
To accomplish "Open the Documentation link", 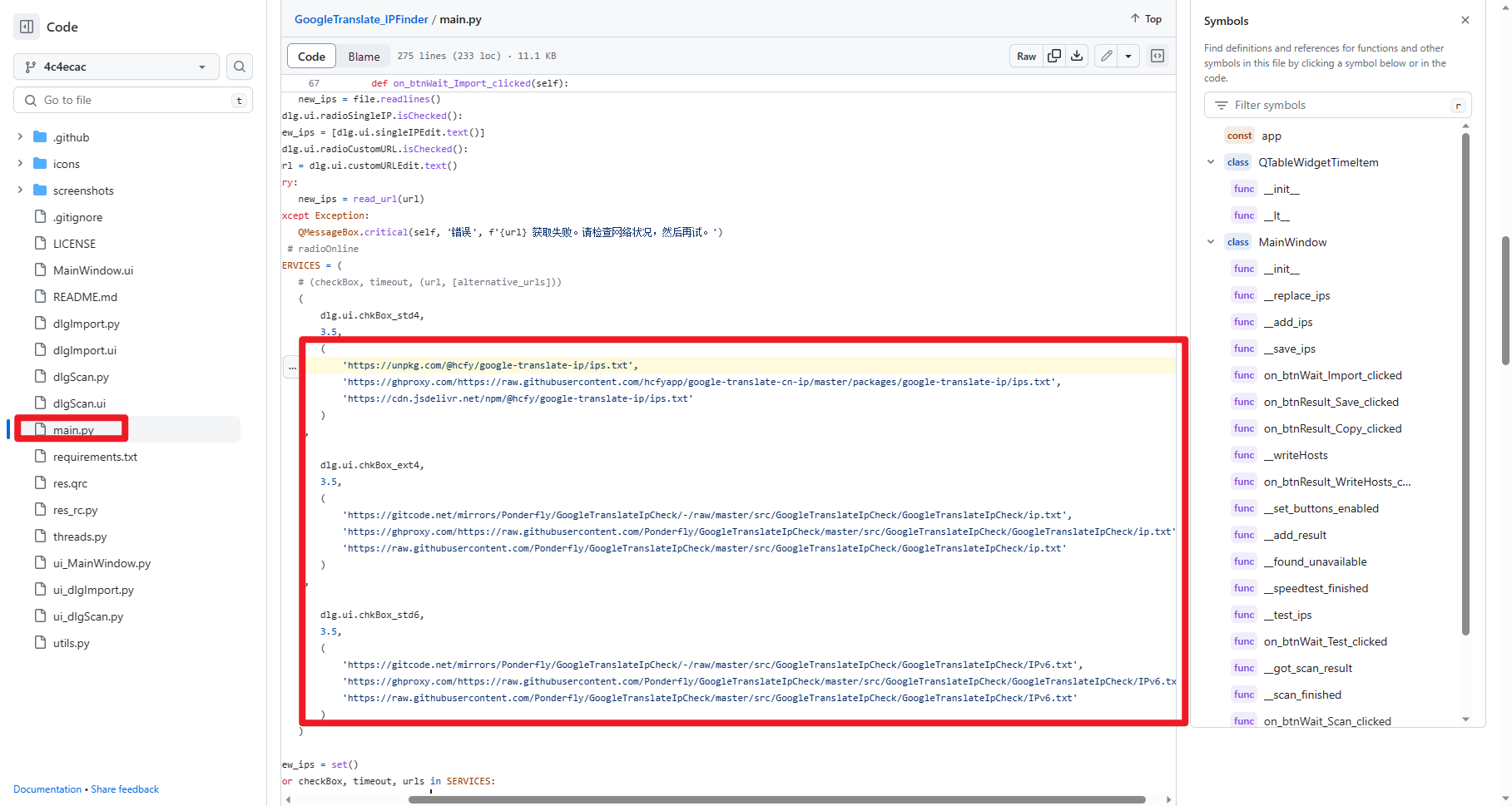I will click(47, 789).
